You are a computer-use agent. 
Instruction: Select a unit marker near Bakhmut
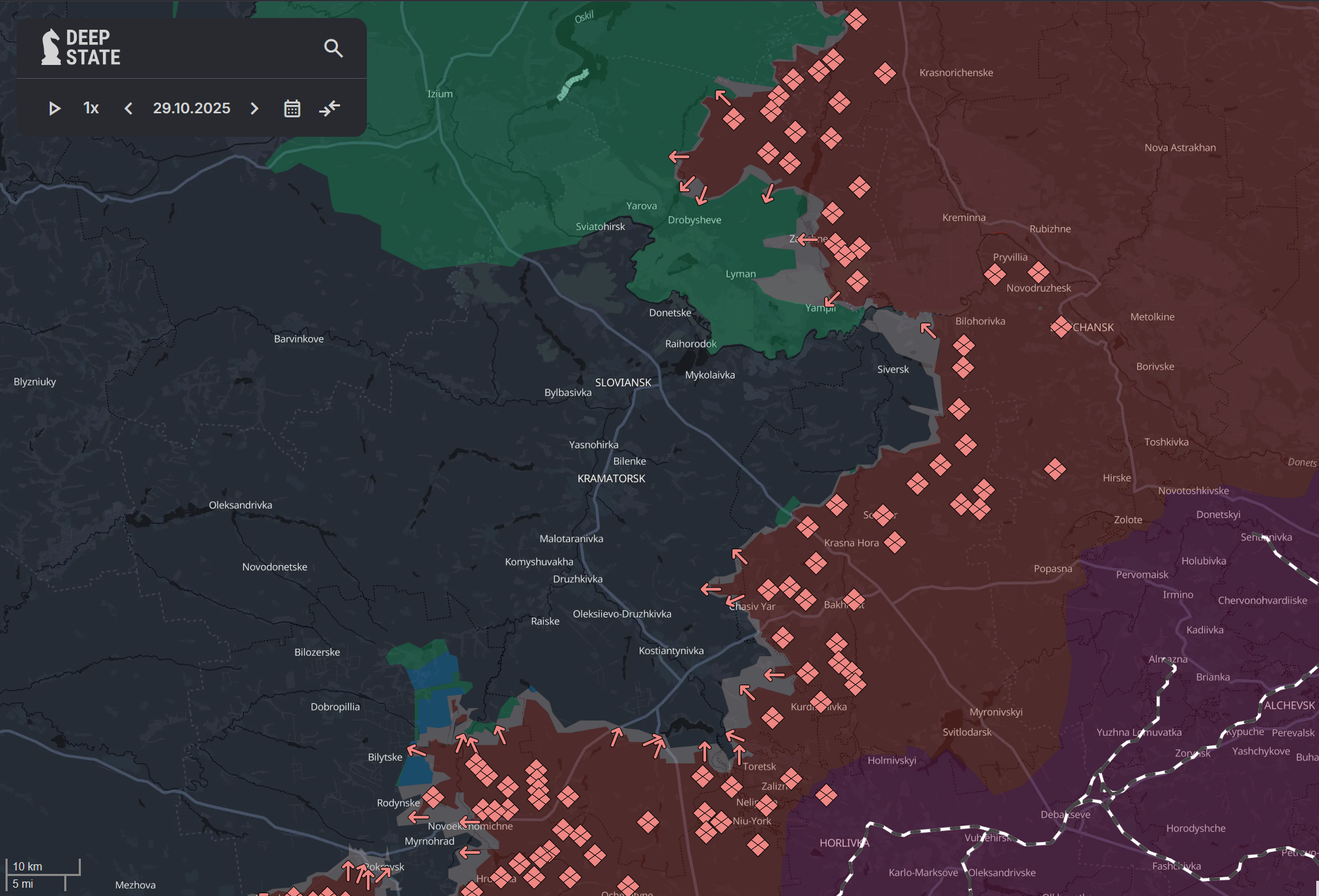coord(854,600)
